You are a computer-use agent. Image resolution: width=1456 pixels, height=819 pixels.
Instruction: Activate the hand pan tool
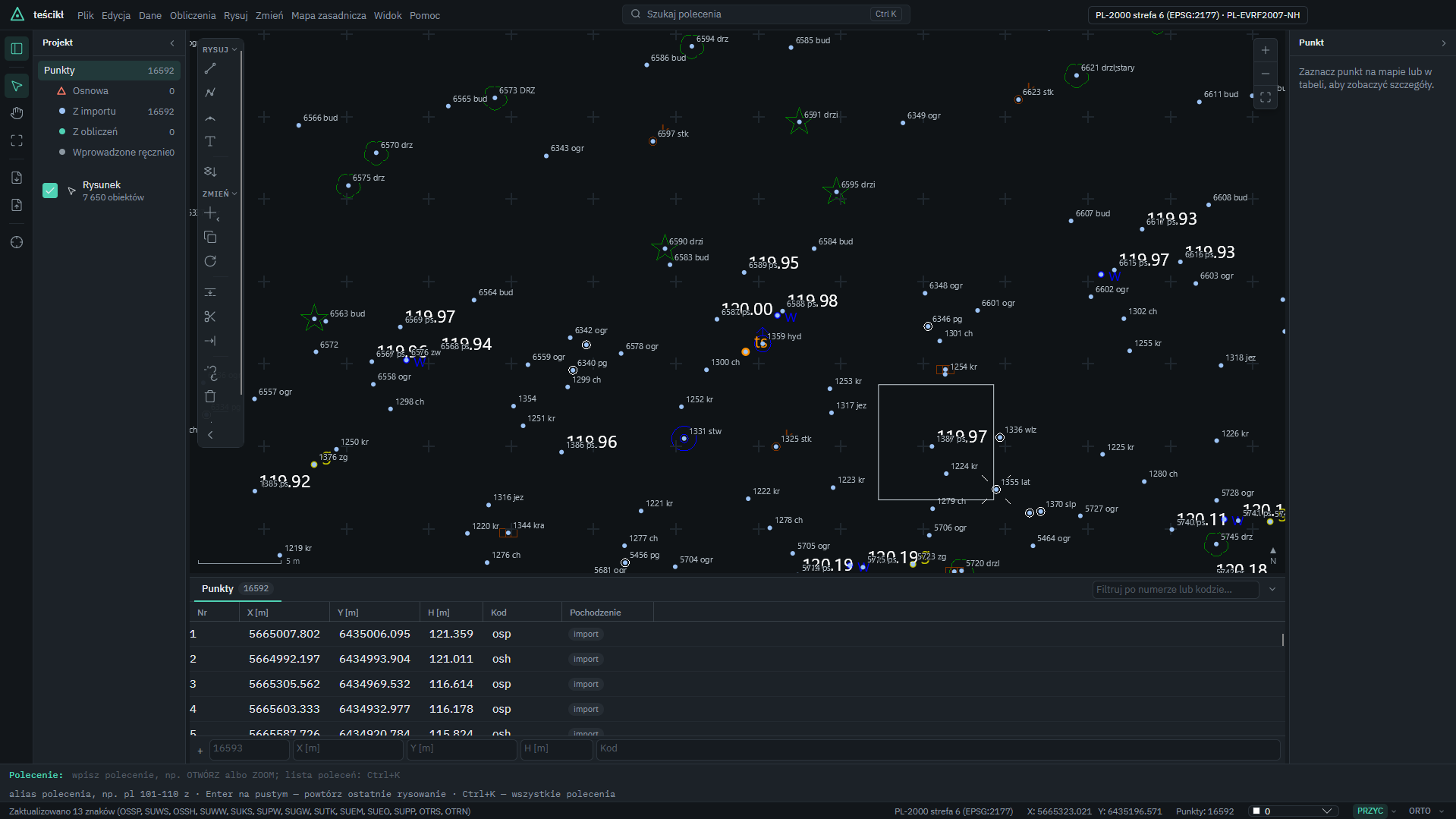point(17,113)
